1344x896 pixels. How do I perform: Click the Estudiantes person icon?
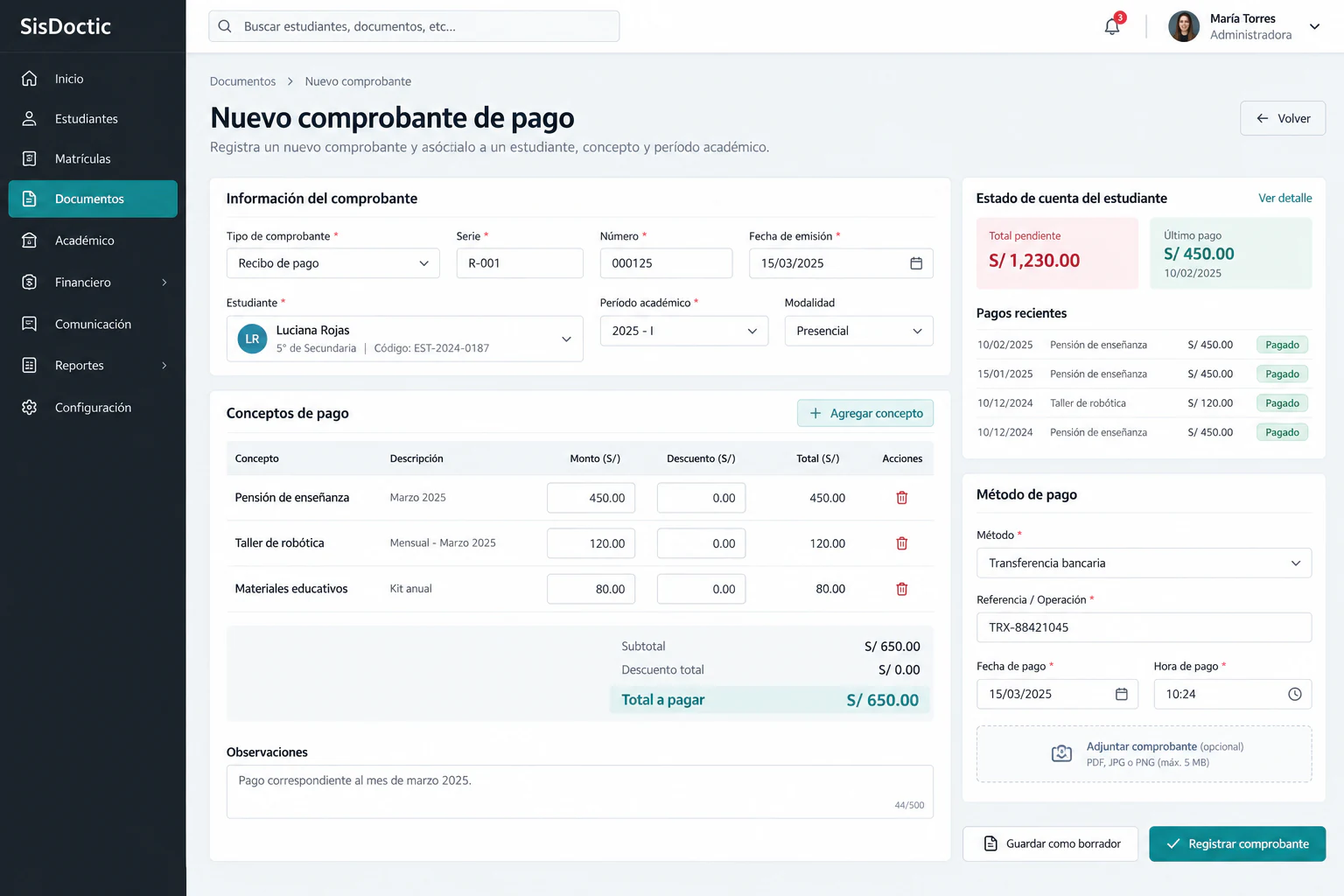point(29,119)
